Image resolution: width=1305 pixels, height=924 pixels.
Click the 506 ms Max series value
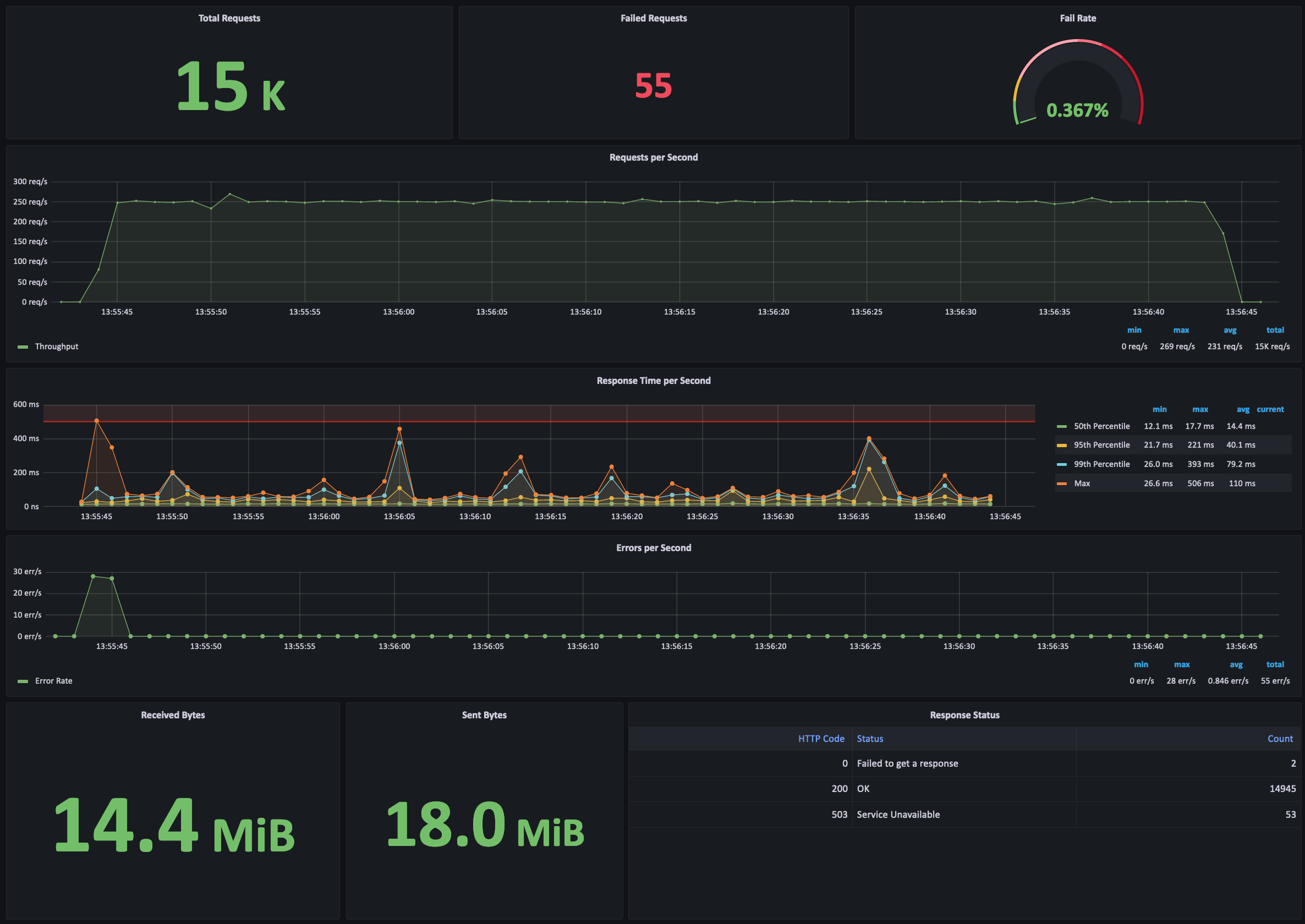tap(1200, 483)
